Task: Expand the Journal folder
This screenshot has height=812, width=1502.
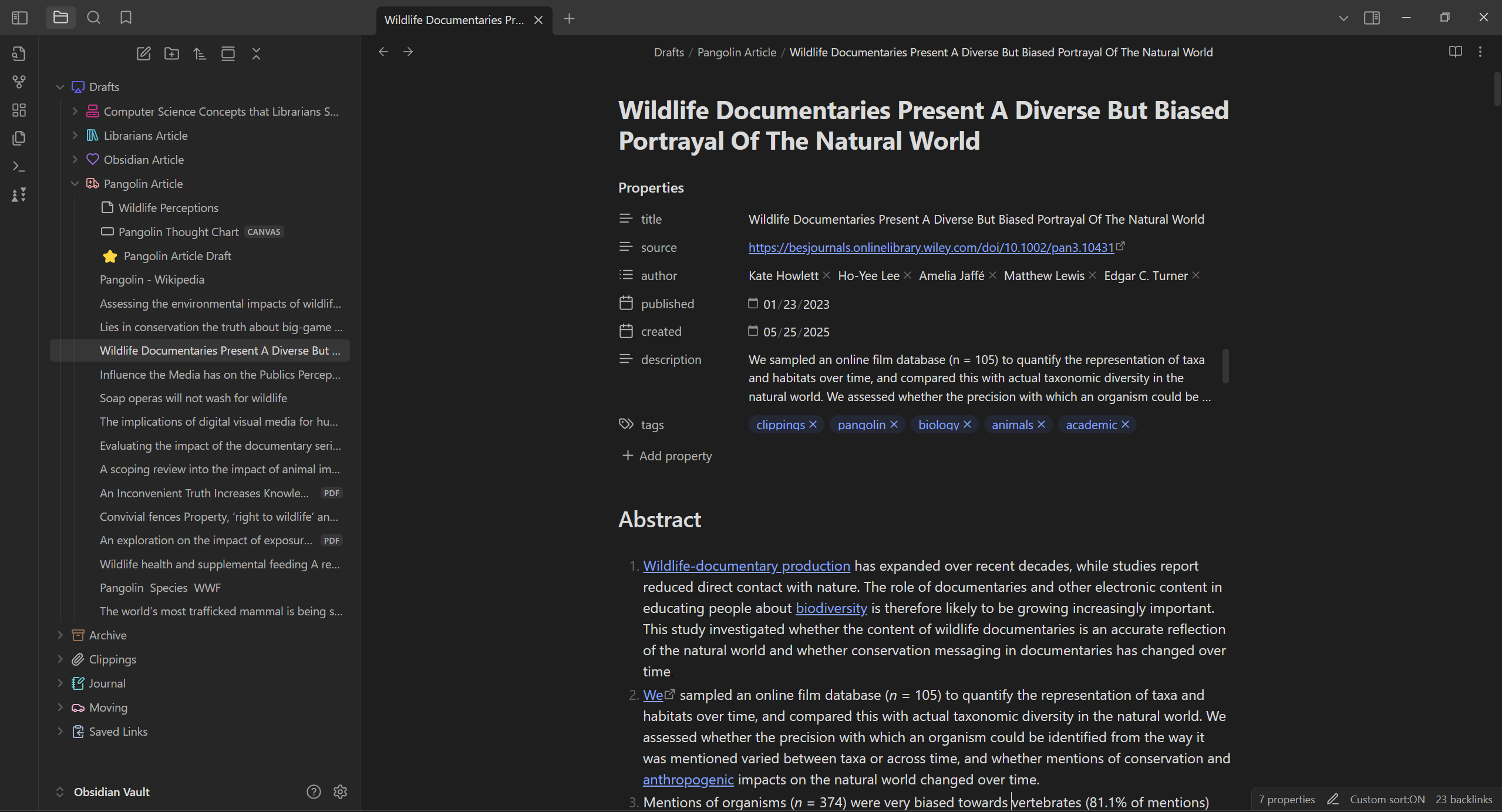Action: tap(60, 683)
